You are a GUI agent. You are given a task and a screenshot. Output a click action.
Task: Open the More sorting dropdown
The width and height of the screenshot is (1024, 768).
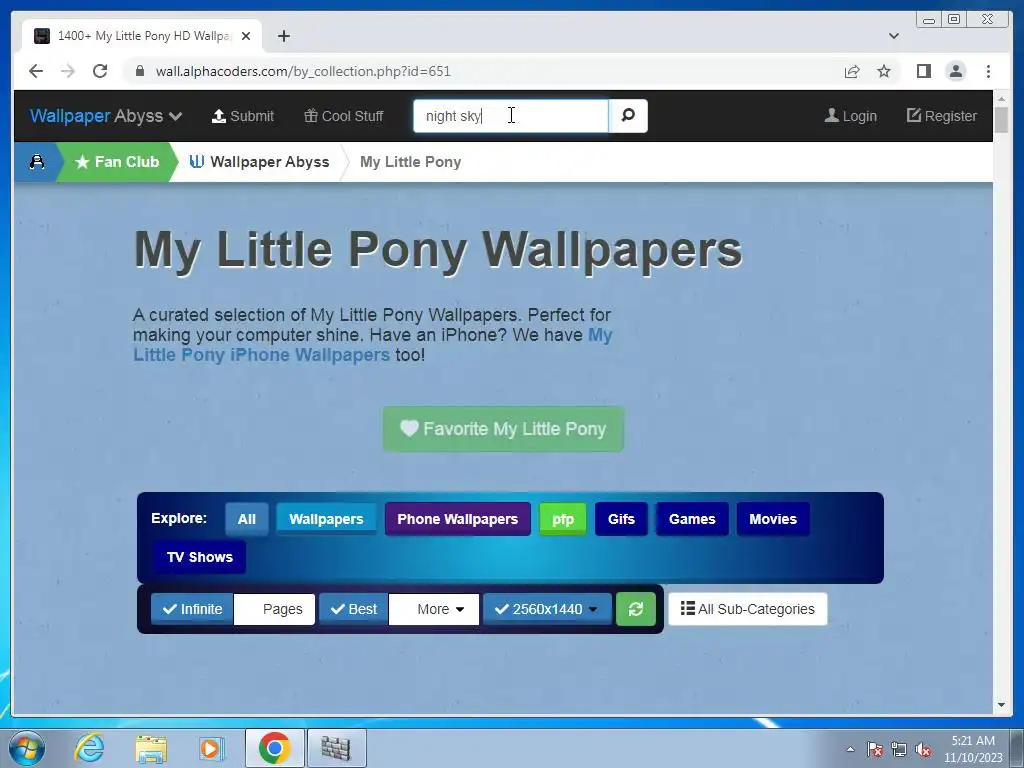pos(434,609)
